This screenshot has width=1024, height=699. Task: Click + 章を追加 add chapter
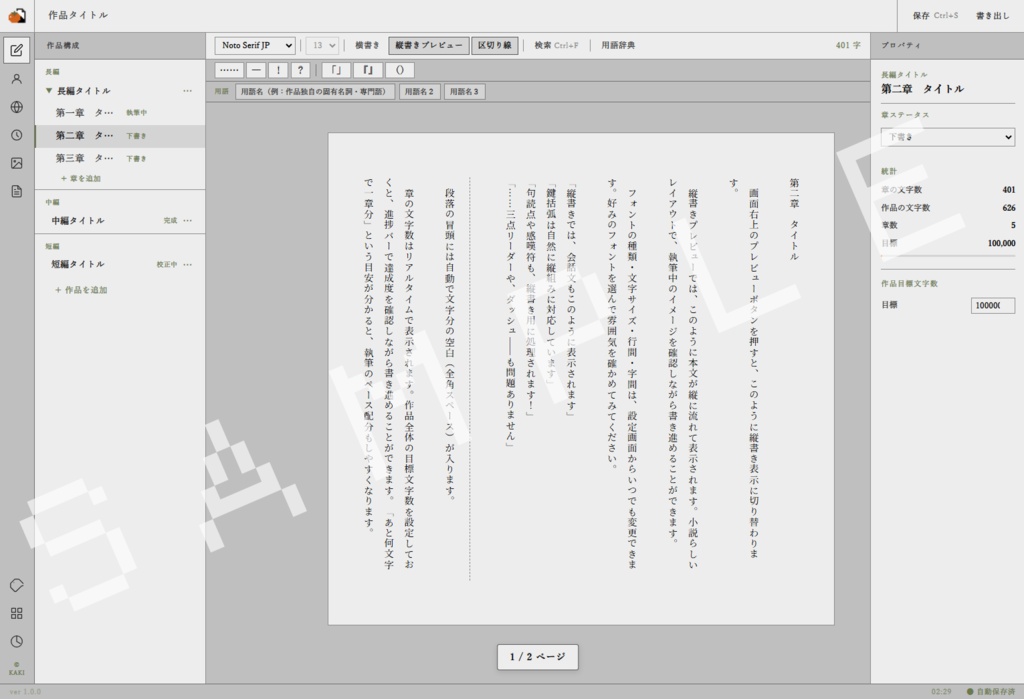click(x=81, y=178)
